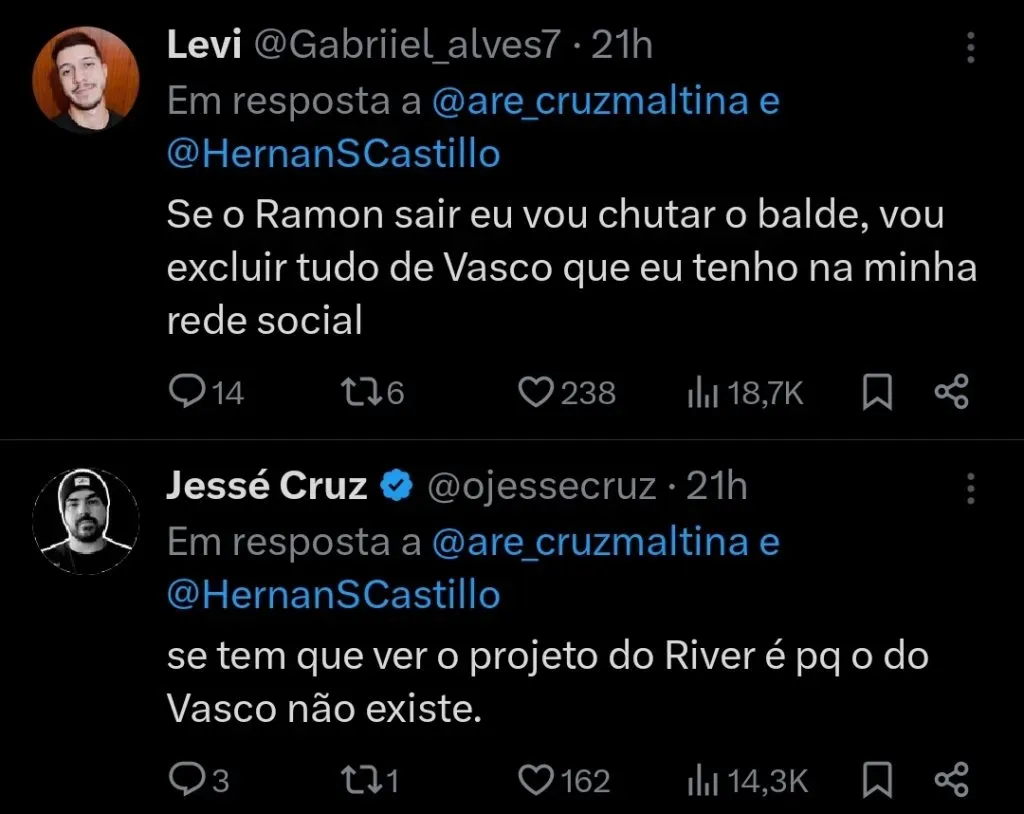Viewport: 1024px width, 814px height.
Task: Like Jessé Cruz's tweet showing 162 likes
Action: point(536,779)
